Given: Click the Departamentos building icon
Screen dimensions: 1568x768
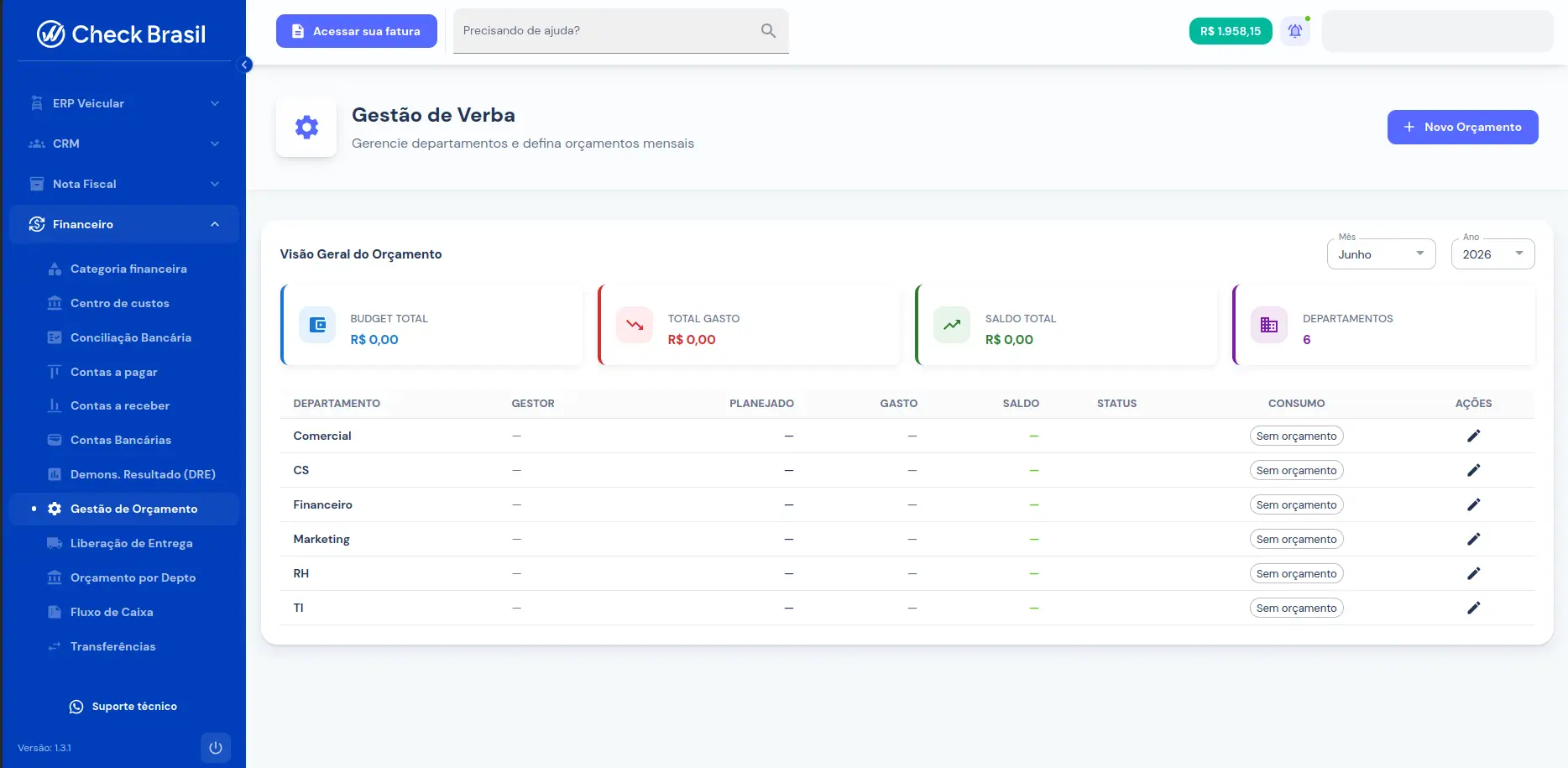Looking at the screenshot, I should point(1269,325).
